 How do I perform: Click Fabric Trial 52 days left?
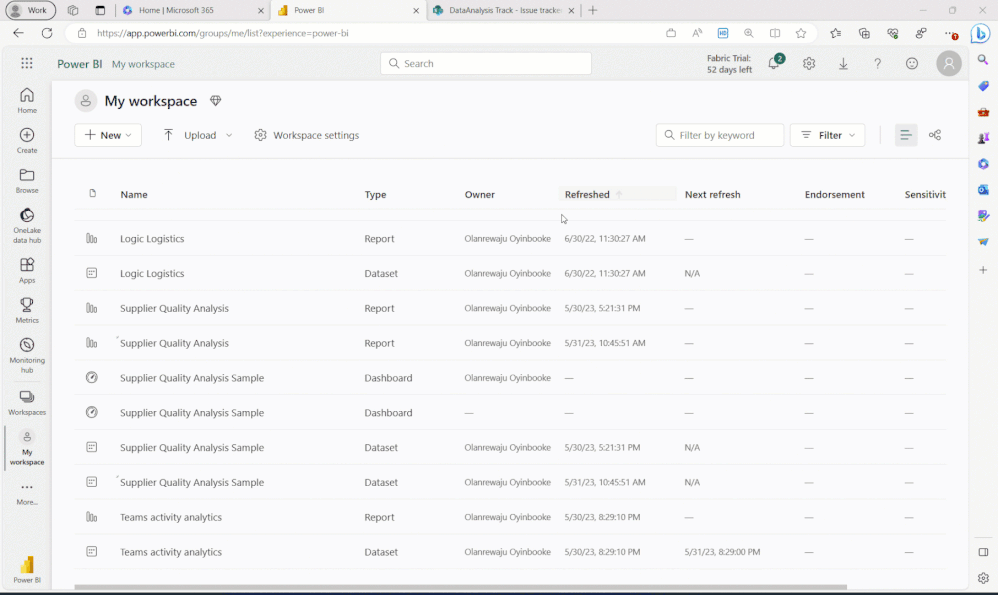click(x=729, y=64)
